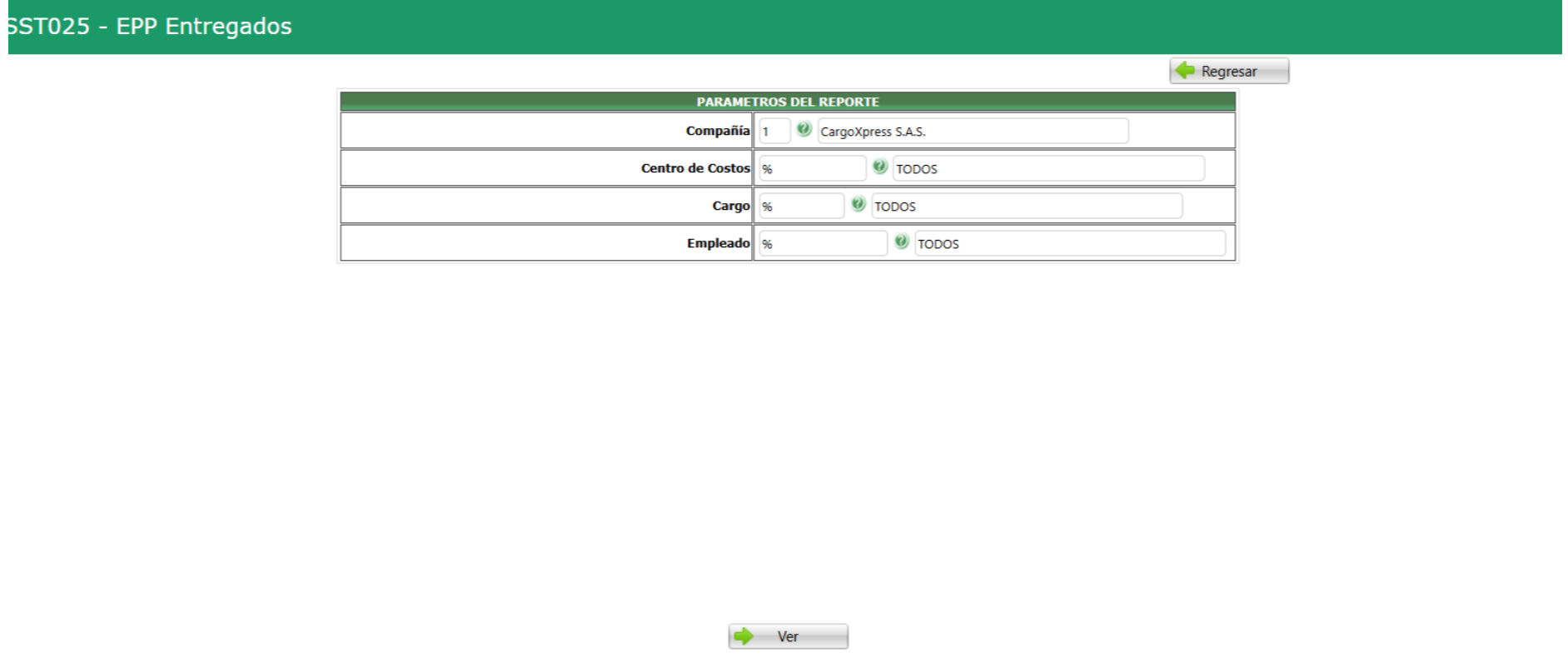1568x658 pixels.
Task: Open the Centro de Costos lookup icon
Action: (x=879, y=167)
